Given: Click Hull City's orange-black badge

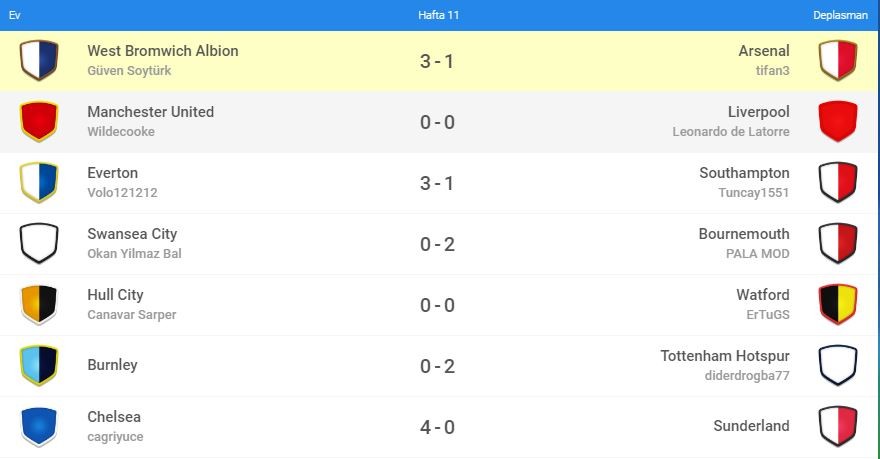Looking at the screenshot, I should click(39, 304).
